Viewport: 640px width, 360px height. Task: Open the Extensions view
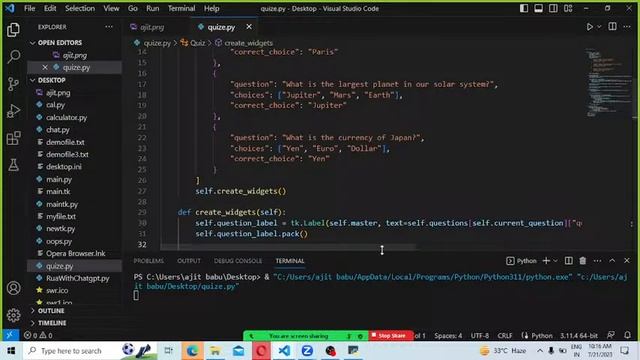pyautogui.click(x=13, y=138)
